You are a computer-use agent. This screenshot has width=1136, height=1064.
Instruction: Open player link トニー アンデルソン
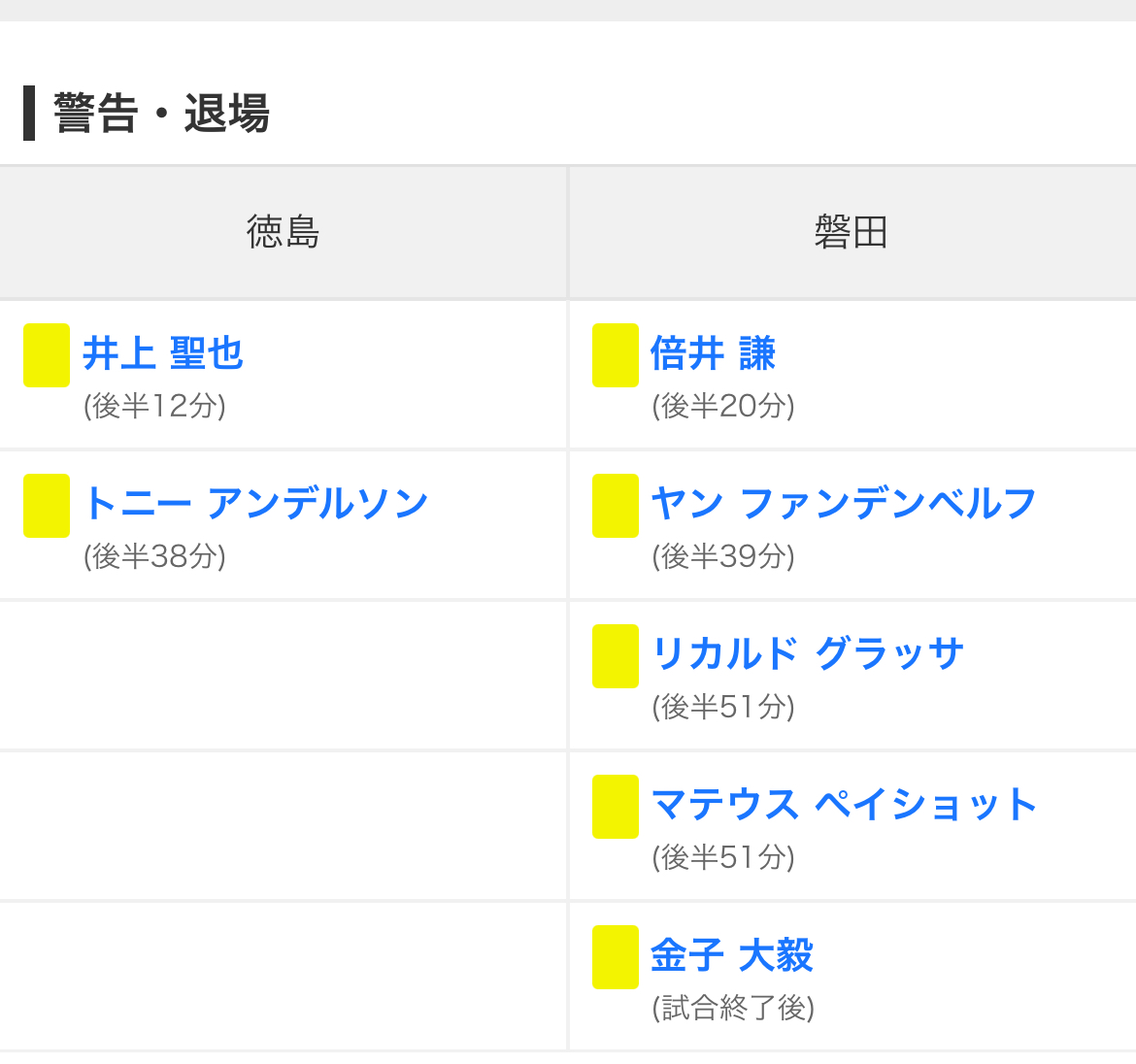(x=256, y=504)
